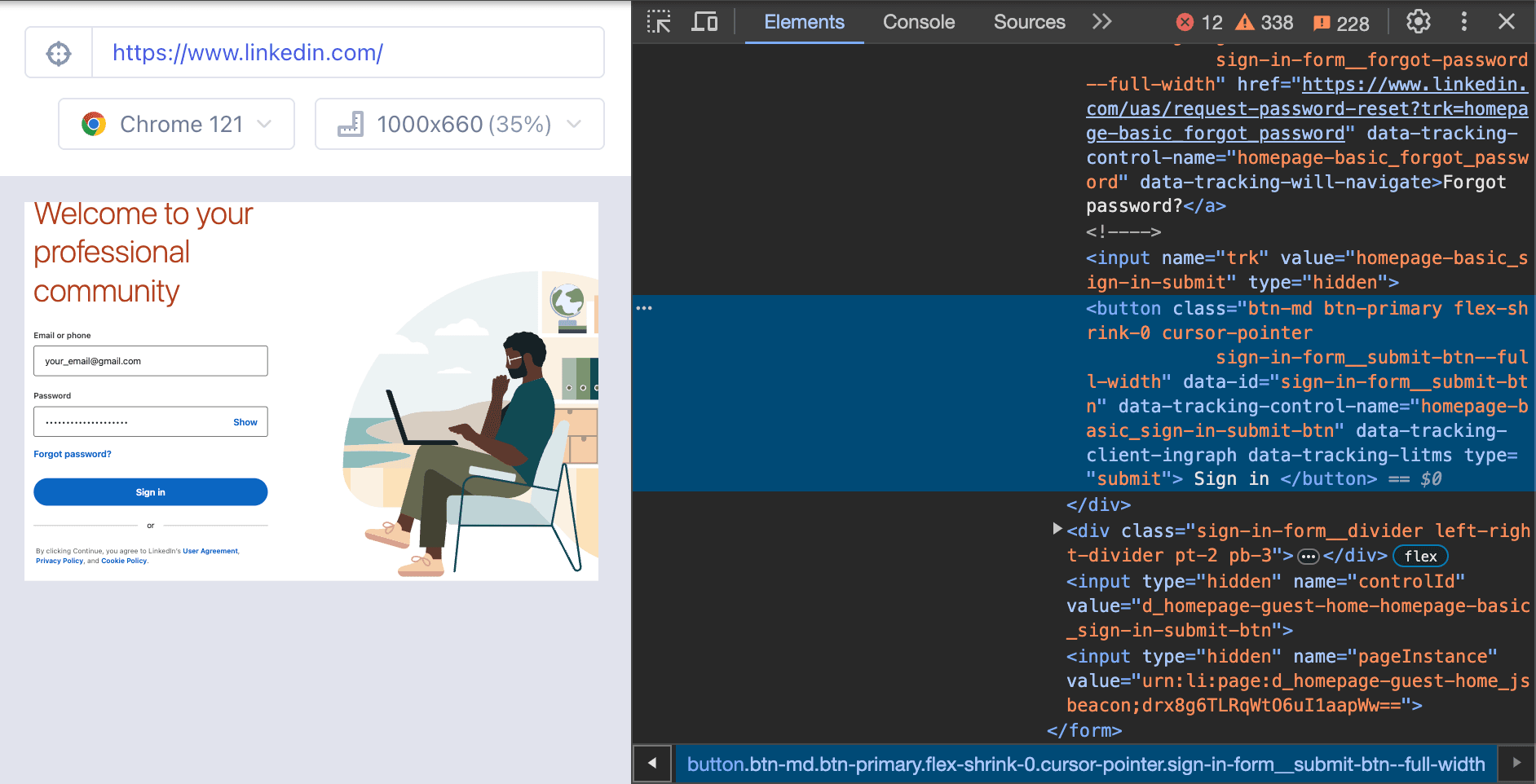Close the DevTools panel
This screenshot has width=1536, height=784.
point(1507,22)
